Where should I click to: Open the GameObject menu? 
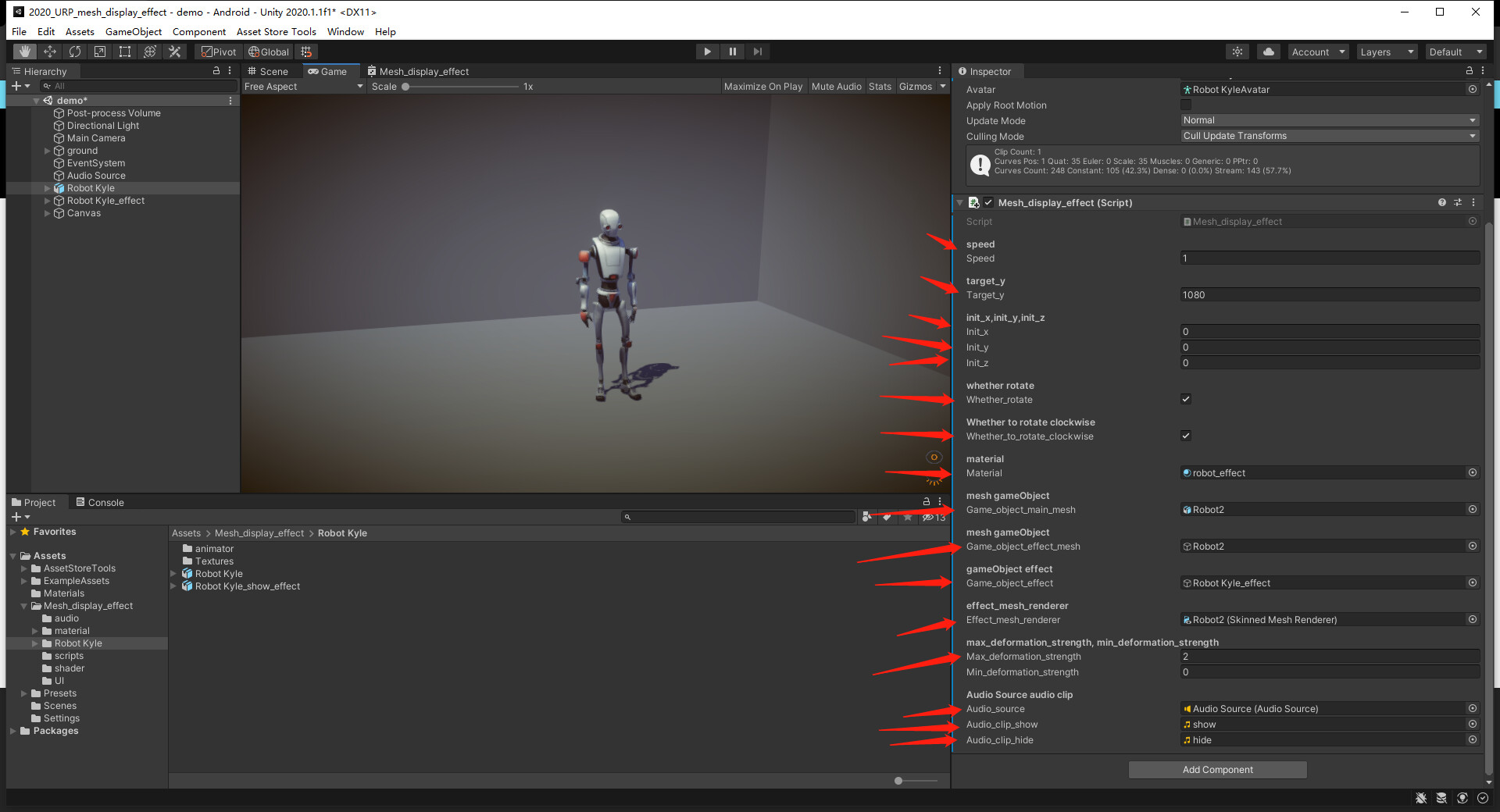click(133, 31)
